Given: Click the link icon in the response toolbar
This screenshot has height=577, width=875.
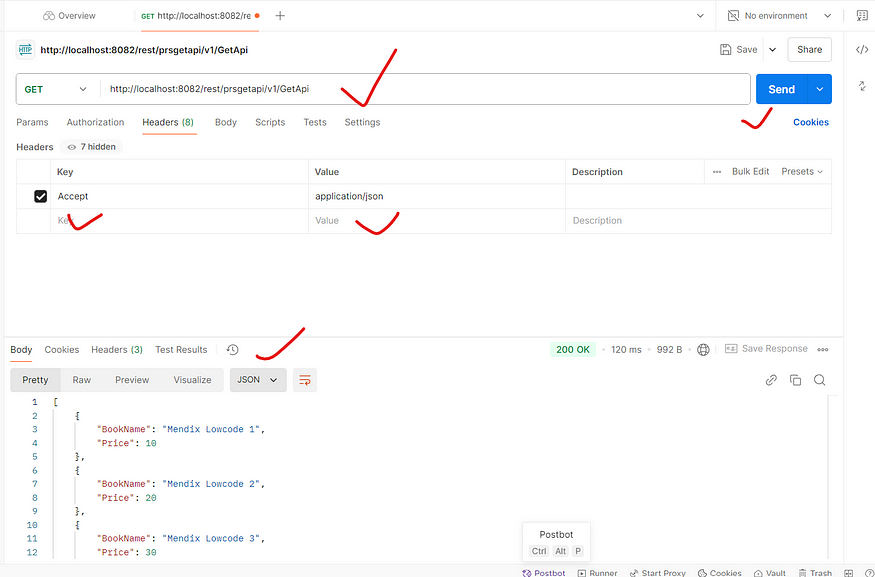Looking at the screenshot, I should tap(771, 380).
